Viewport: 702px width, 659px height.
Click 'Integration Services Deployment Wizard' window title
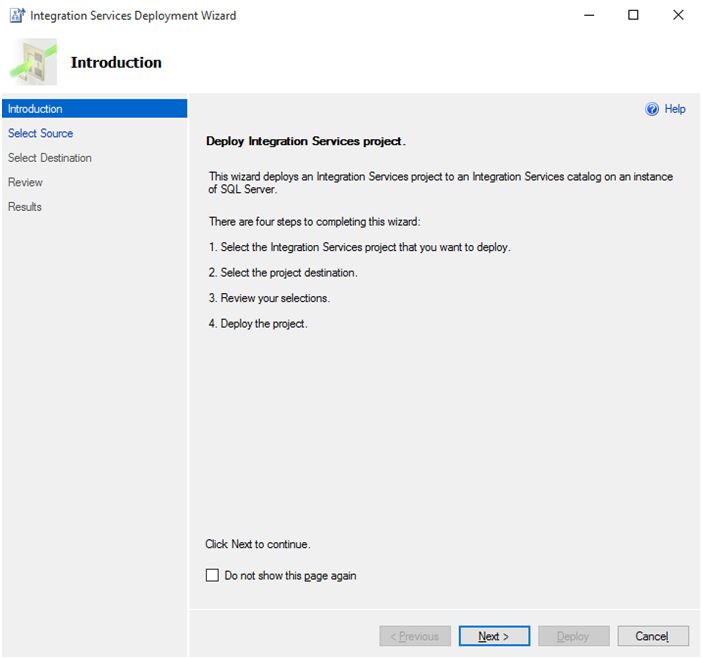133,16
